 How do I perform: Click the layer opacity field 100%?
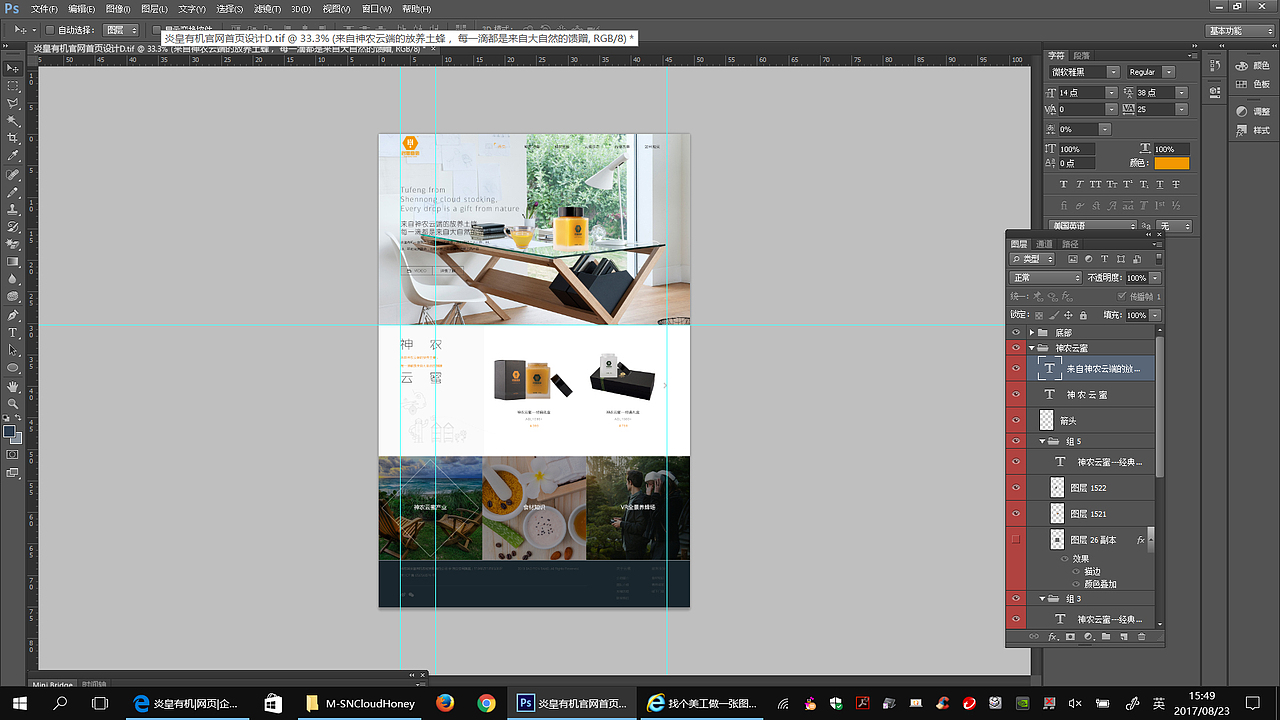(1136, 278)
